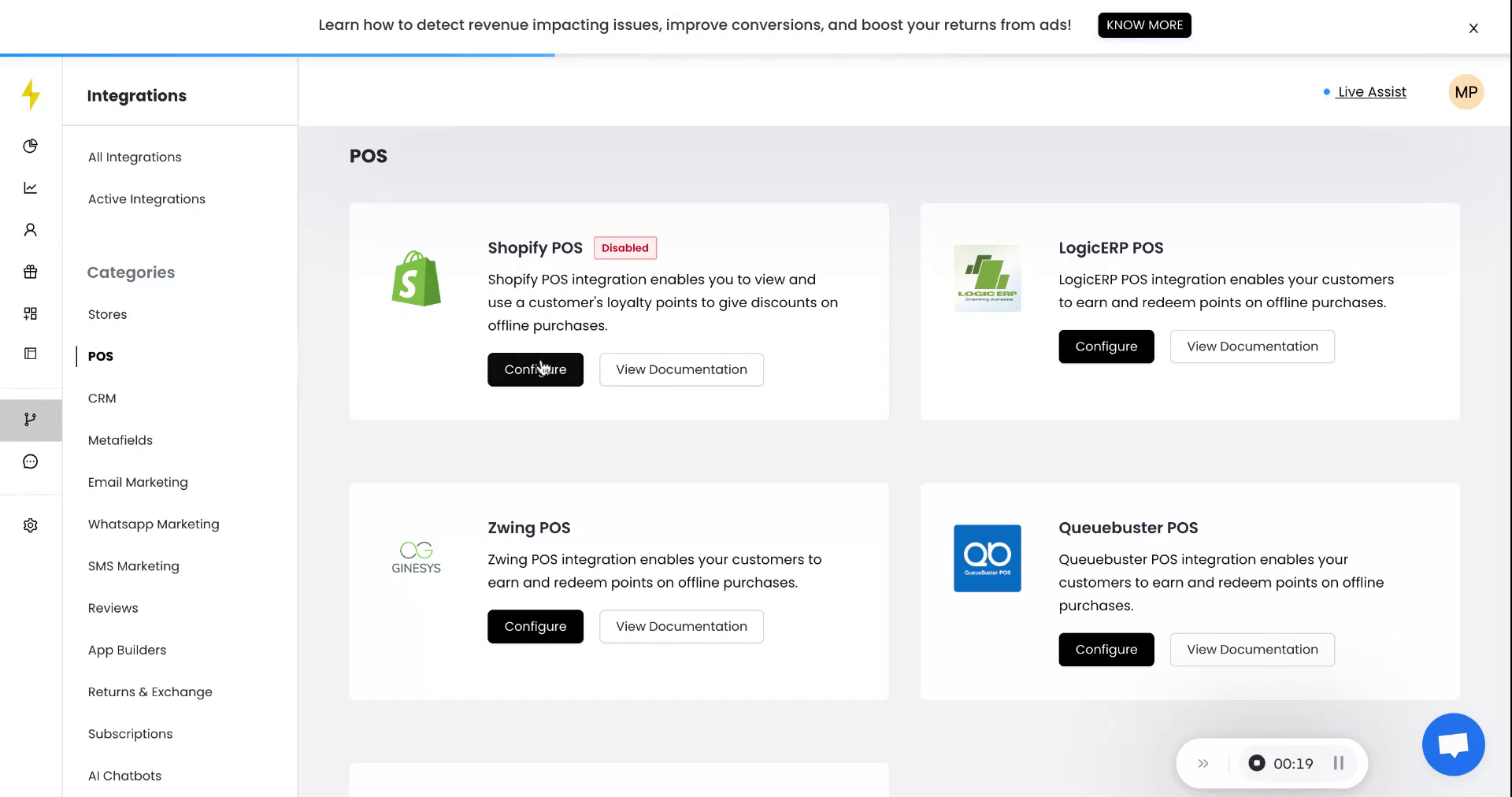This screenshot has height=797, width=1512.
Task: Switch to the POS category
Action: coord(100,356)
